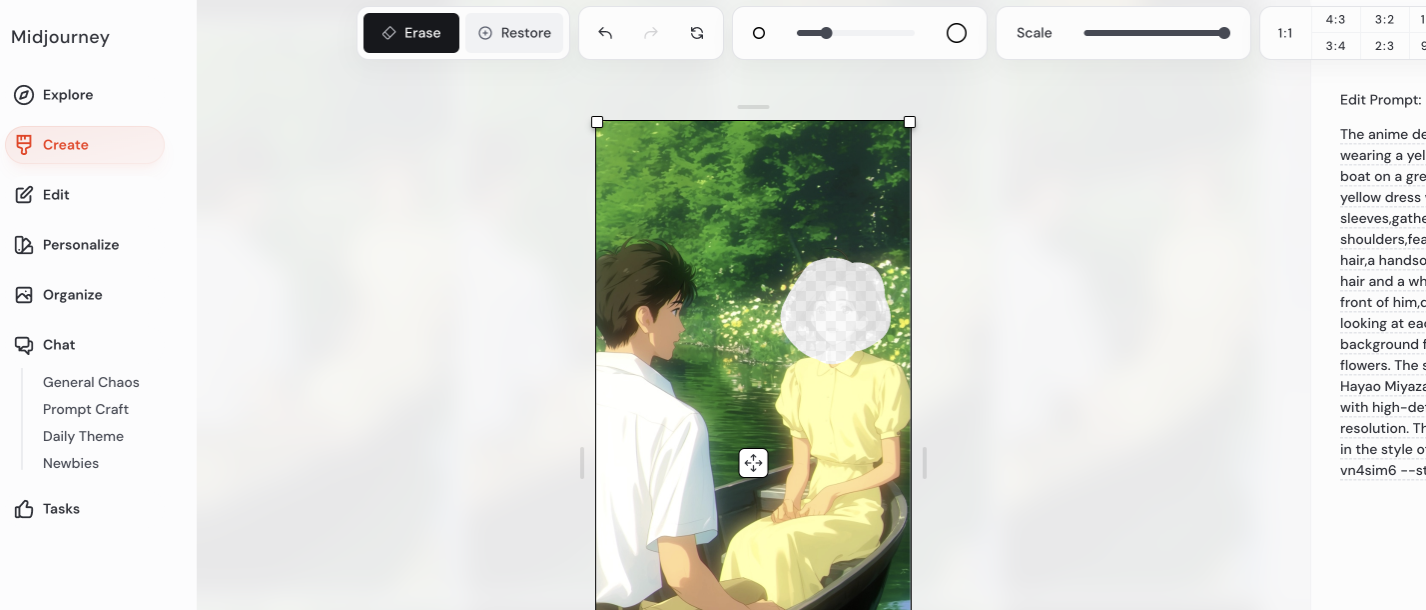The image size is (1426, 610).
Task: Click the erased checkered area on image
Action: pyautogui.click(x=835, y=310)
